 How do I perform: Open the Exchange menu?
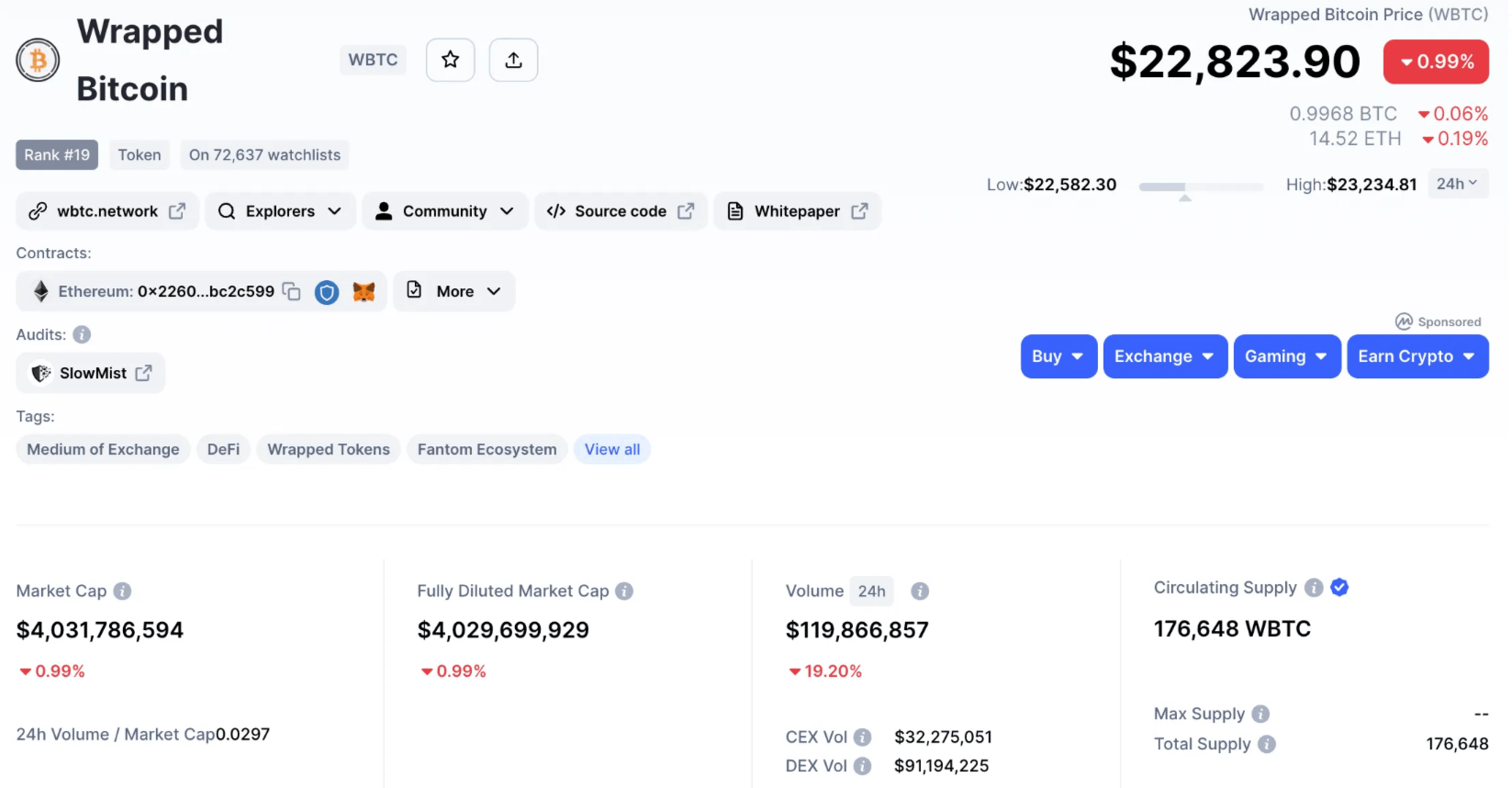click(1164, 356)
